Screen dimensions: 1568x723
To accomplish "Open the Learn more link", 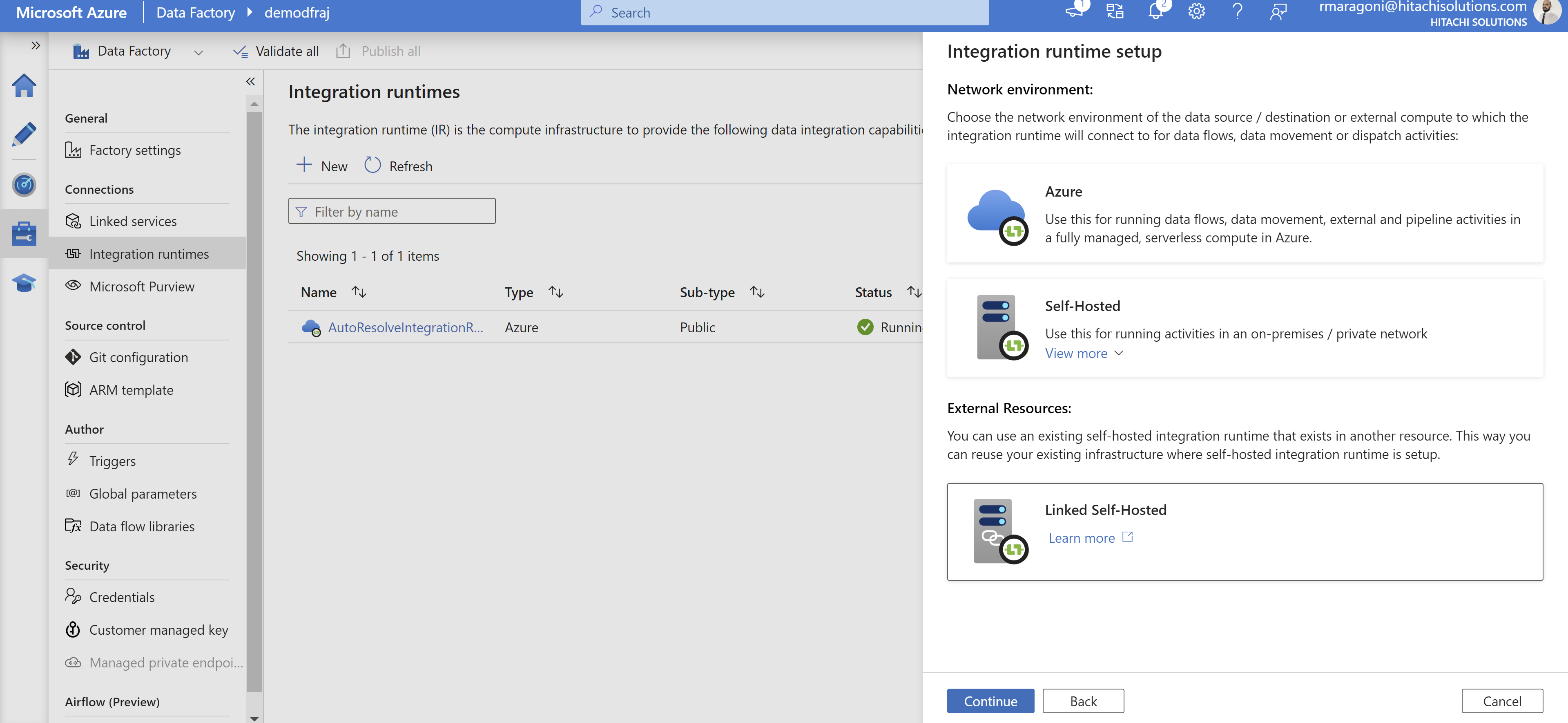I will point(1090,538).
